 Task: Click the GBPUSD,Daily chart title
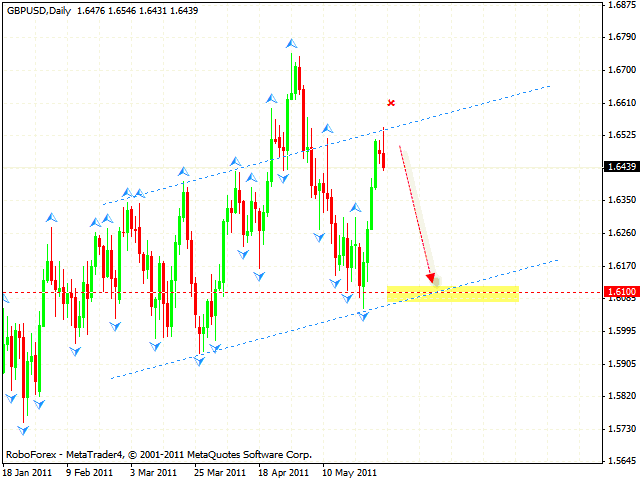(x=37, y=9)
